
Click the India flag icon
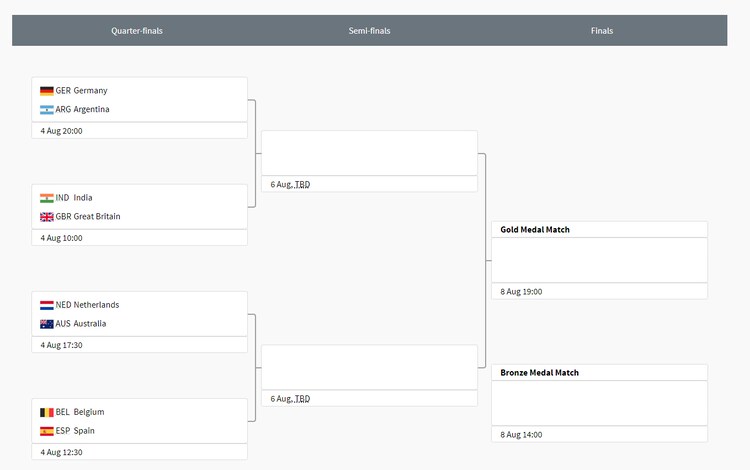click(46, 198)
